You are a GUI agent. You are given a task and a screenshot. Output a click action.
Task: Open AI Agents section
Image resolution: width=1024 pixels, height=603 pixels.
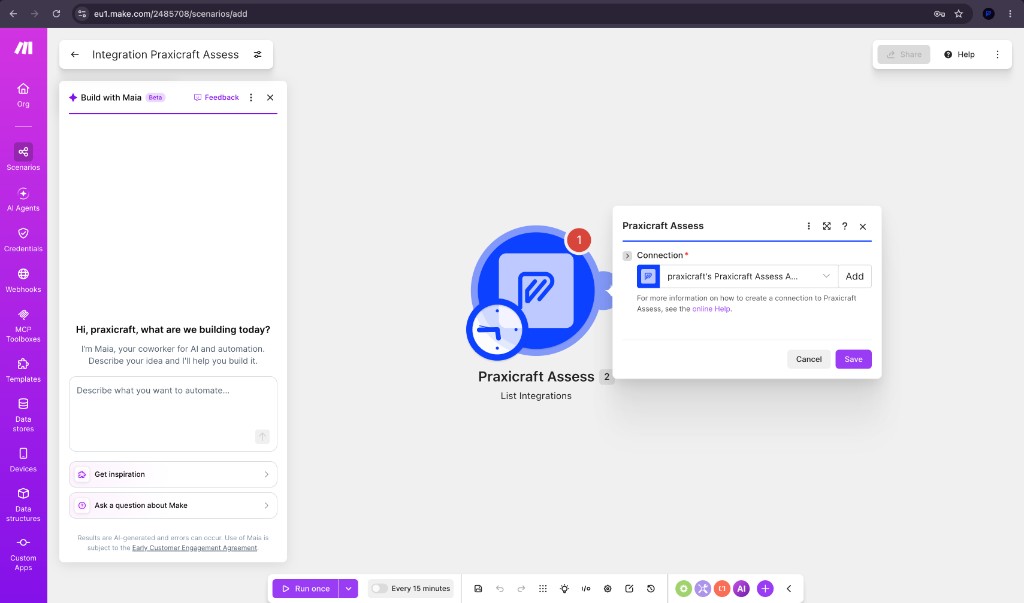(x=23, y=199)
